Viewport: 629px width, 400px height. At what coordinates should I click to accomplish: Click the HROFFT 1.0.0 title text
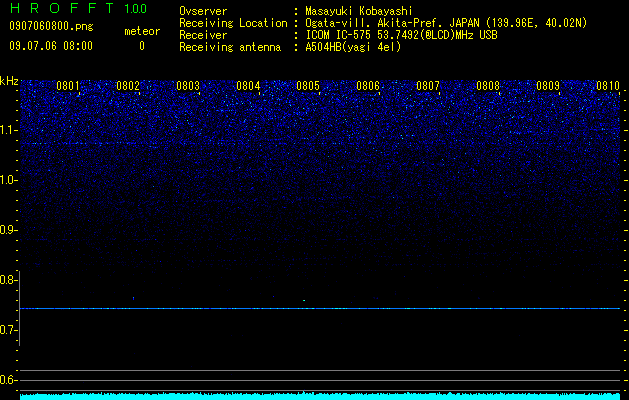78,8
